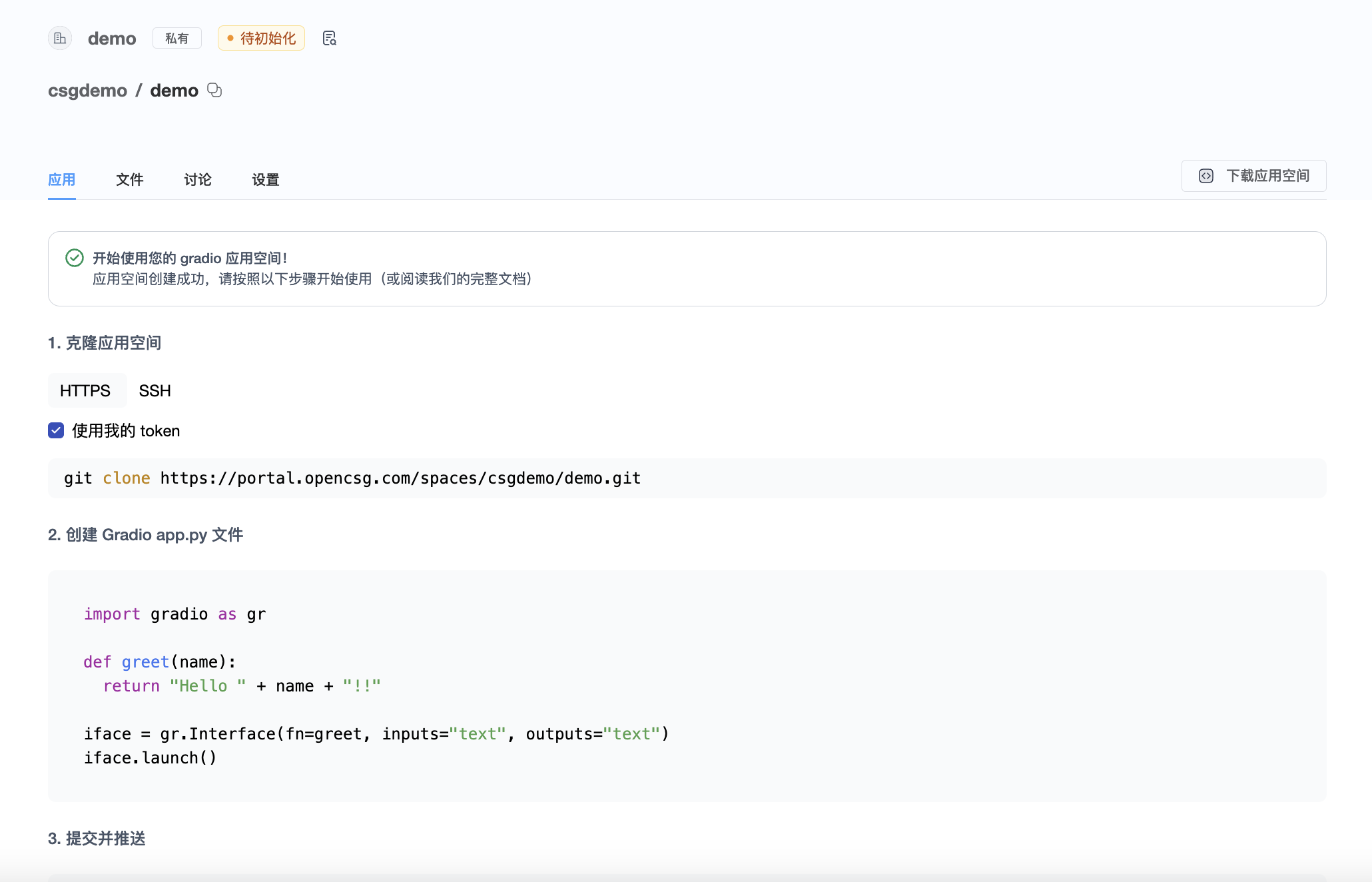Switch clone method to SSH

point(155,391)
